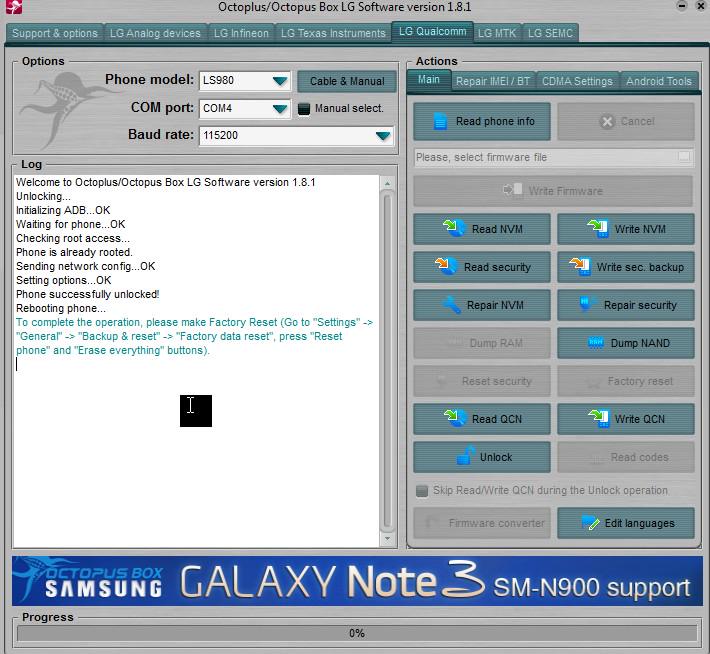Click the Repair NVM wrench icon

click(451, 305)
